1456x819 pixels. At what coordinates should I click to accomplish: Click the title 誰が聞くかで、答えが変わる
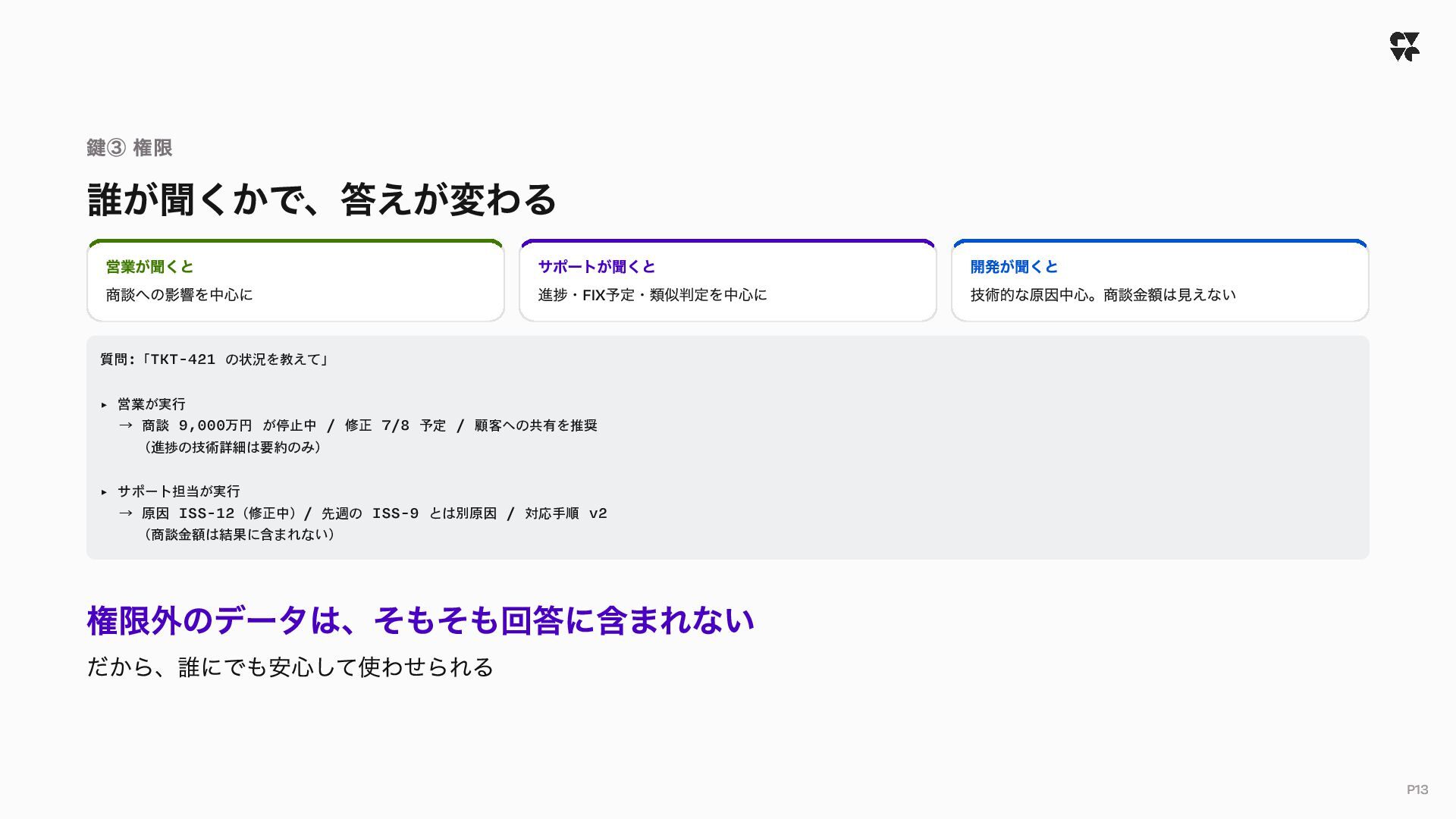click(322, 199)
